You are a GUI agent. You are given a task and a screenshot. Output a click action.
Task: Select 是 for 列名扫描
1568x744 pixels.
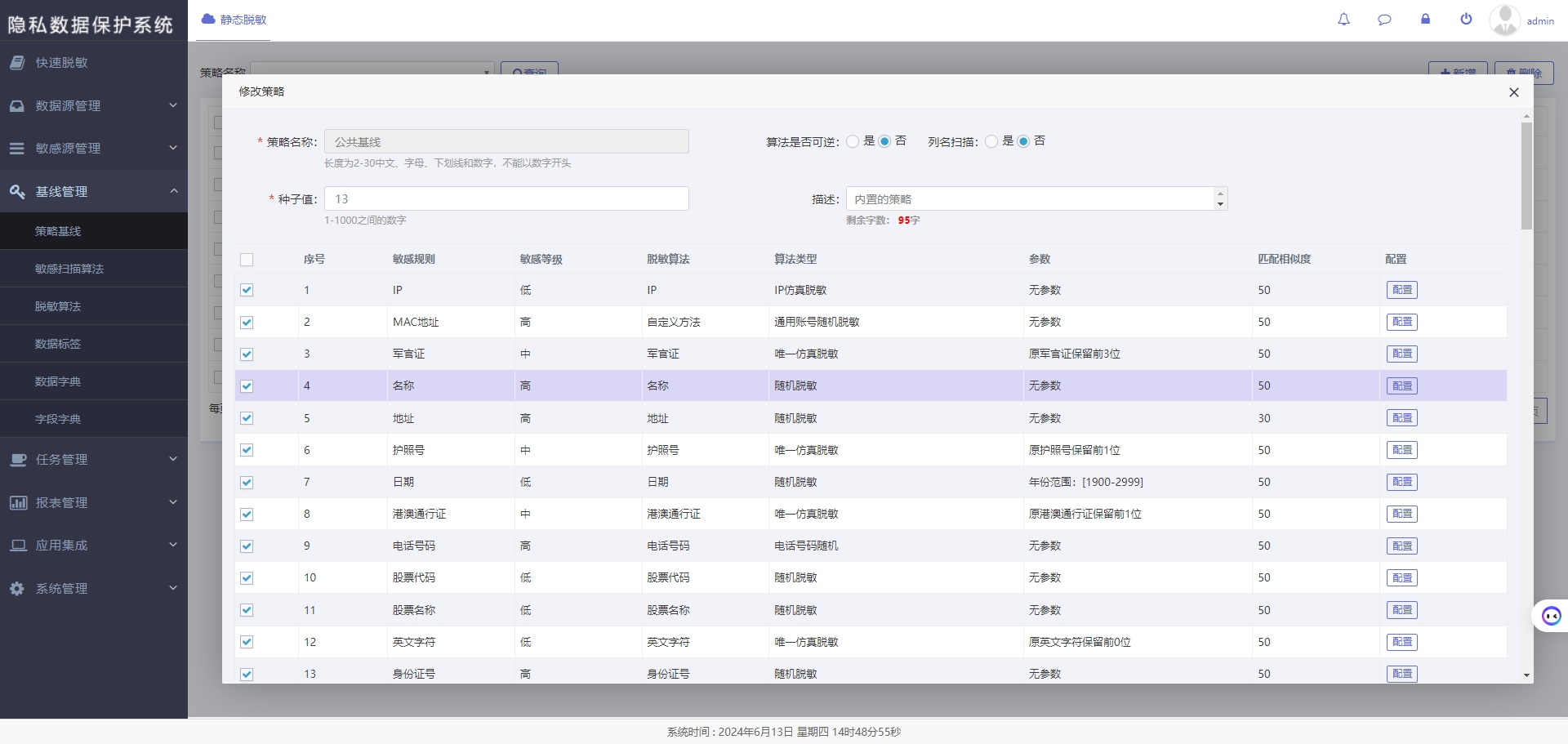(991, 141)
